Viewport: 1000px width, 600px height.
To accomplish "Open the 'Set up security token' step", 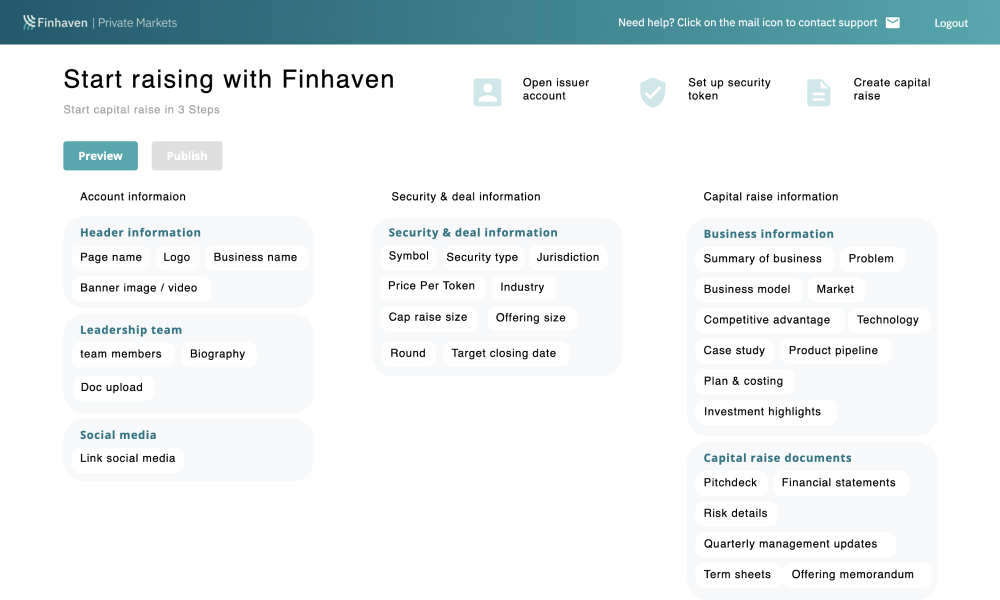I will pyautogui.click(x=729, y=89).
